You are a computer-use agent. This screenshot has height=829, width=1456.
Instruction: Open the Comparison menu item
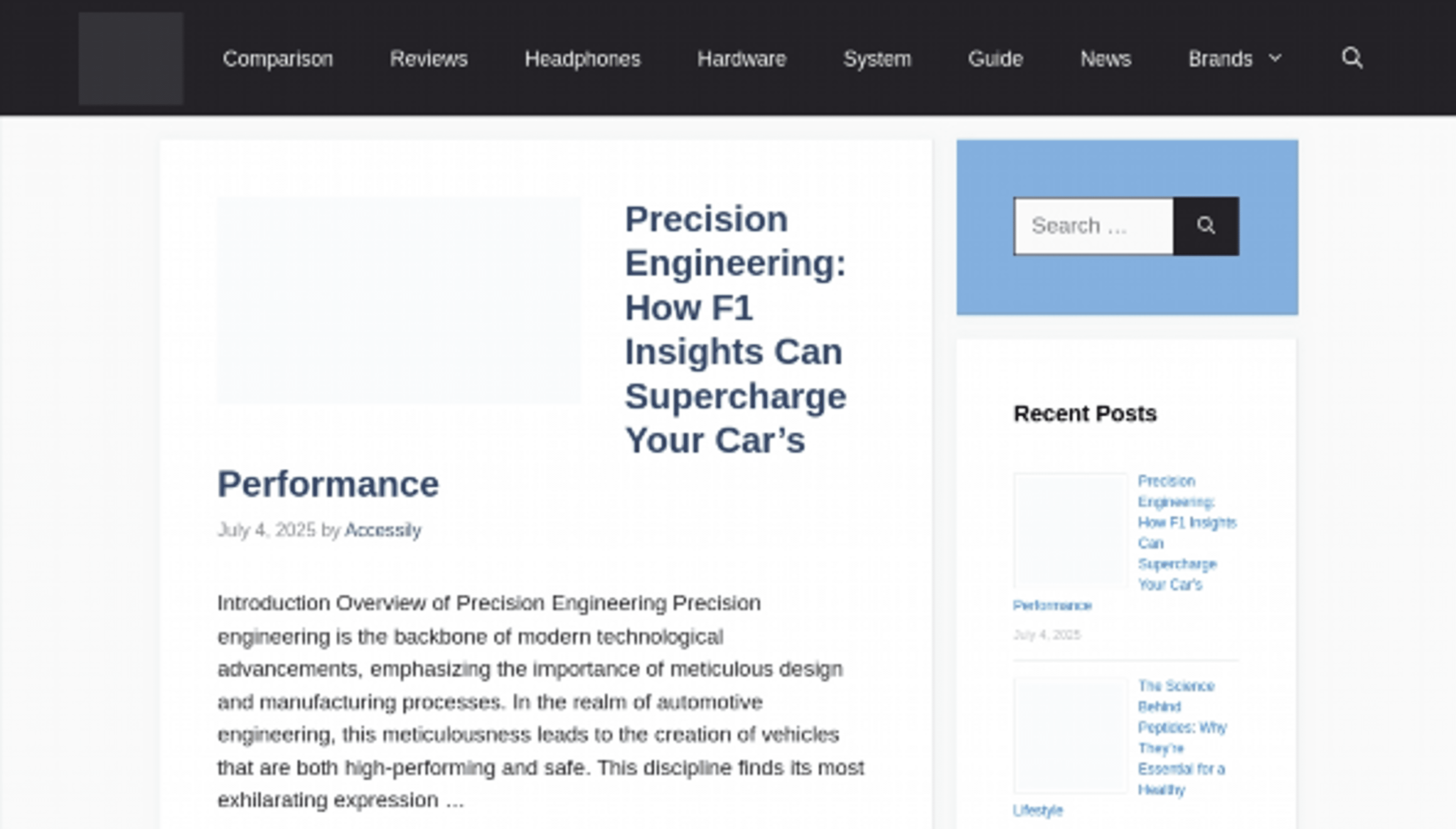point(278,59)
